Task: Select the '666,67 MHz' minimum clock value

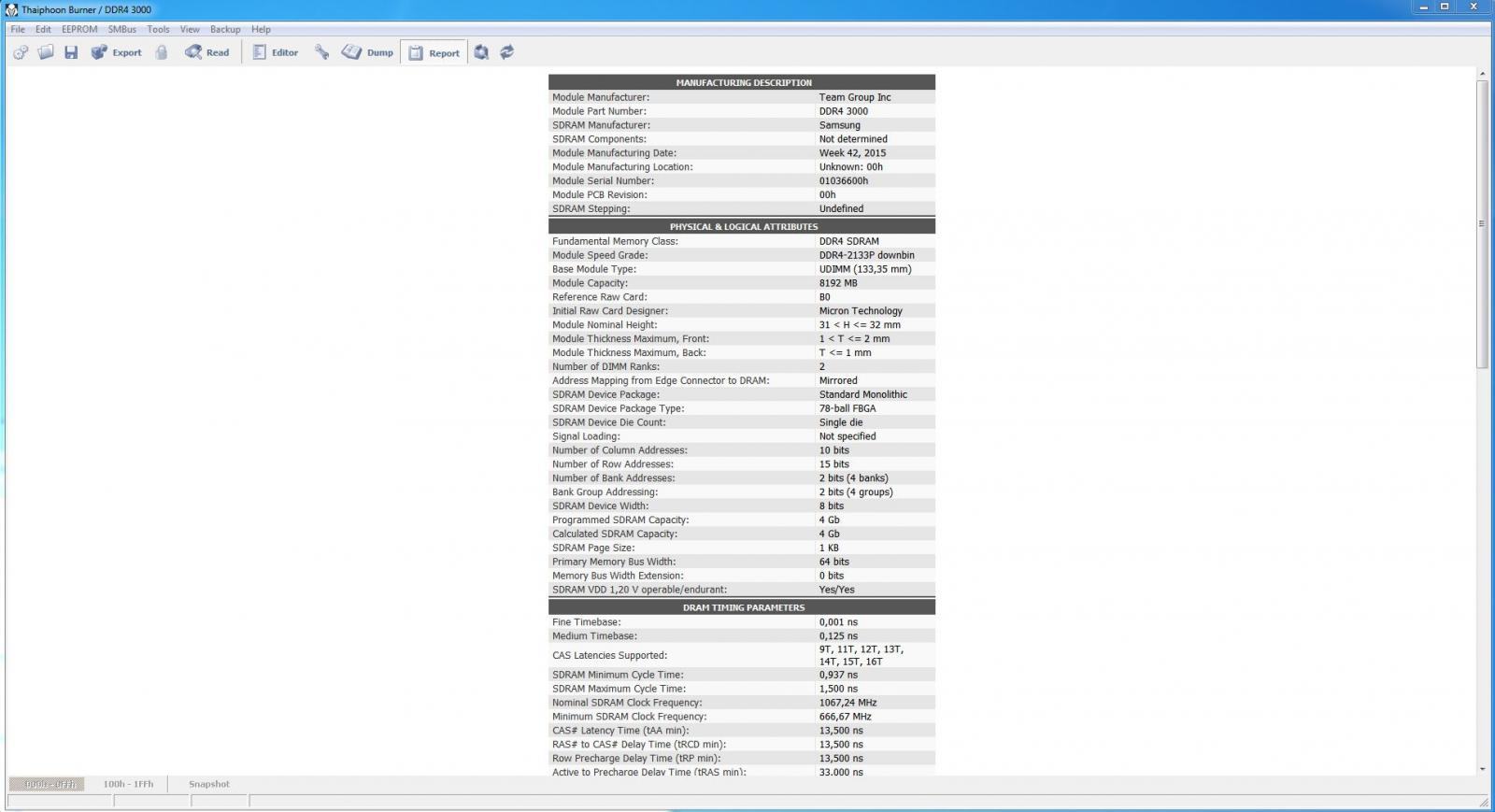Action: pos(846,717)
